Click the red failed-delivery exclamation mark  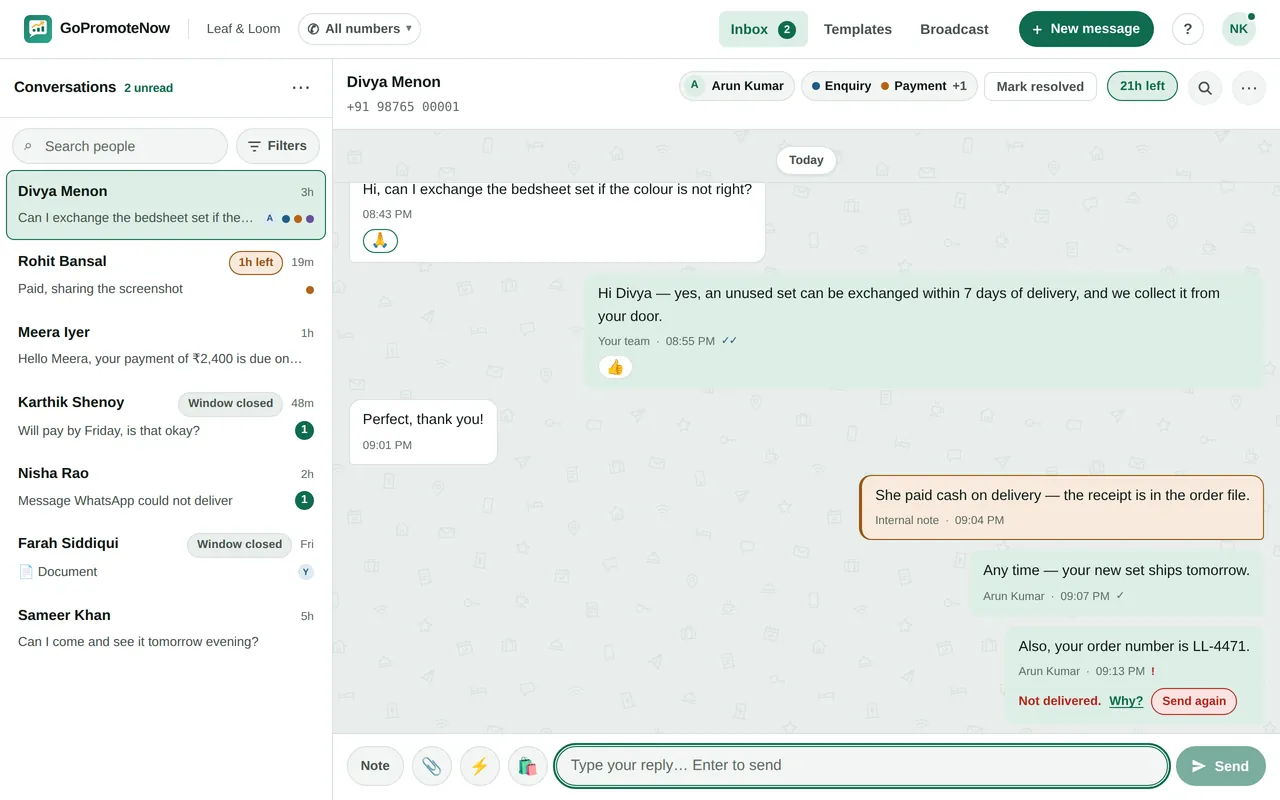pos(1153,671)
